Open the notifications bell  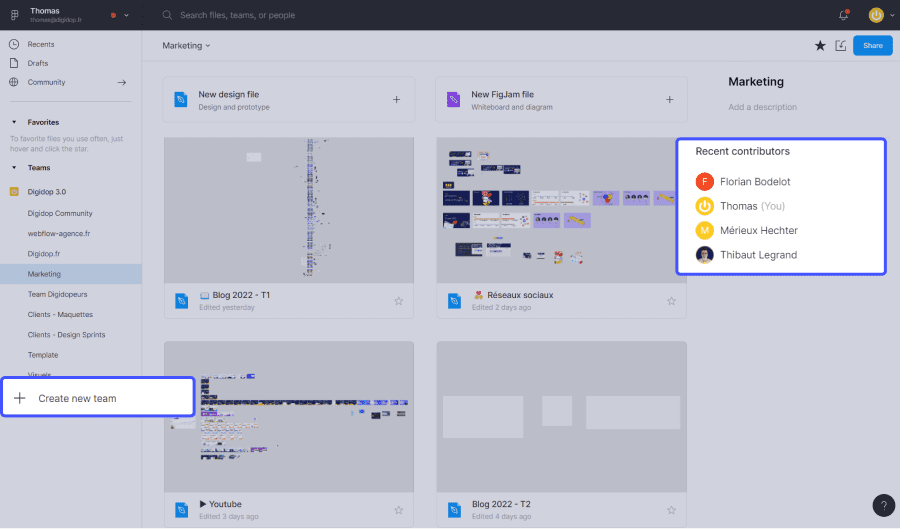843,15
